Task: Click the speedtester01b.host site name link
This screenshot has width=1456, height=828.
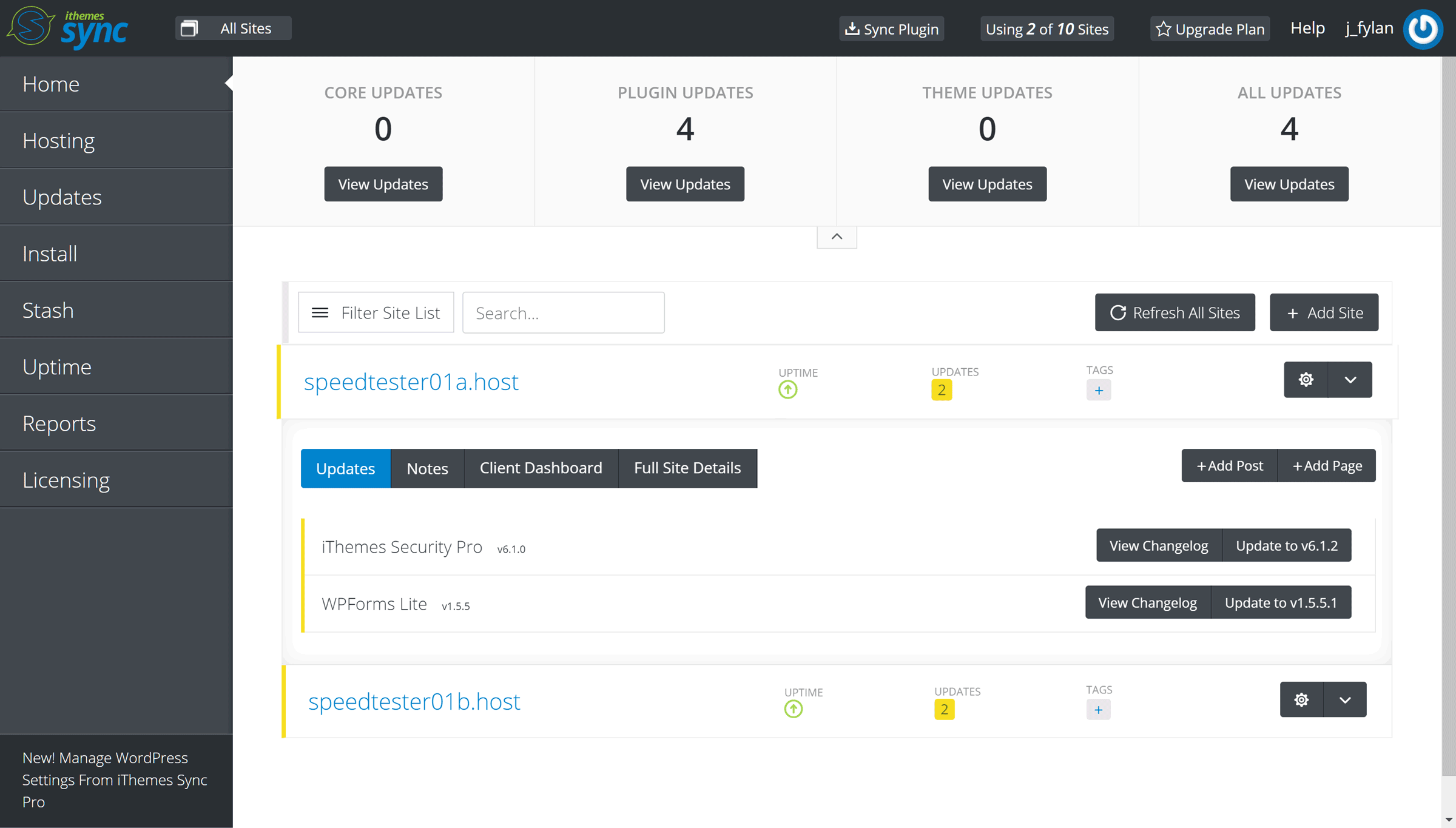Action: (414, 700)
